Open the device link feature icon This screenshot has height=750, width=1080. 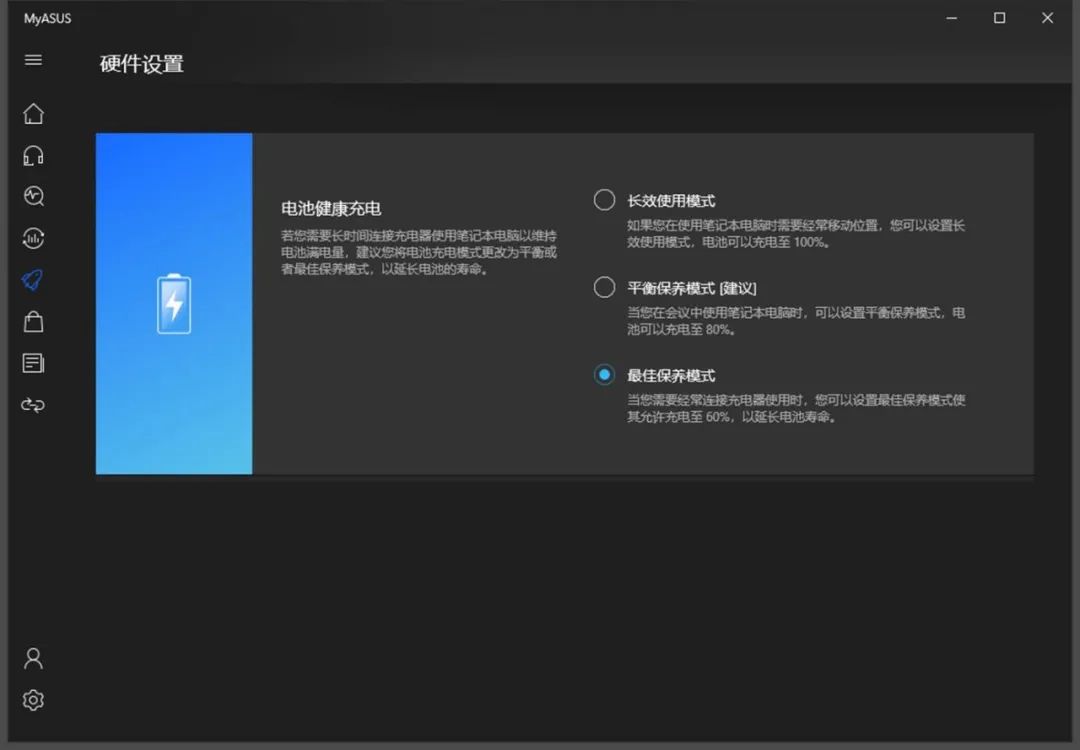click(33, 405)
